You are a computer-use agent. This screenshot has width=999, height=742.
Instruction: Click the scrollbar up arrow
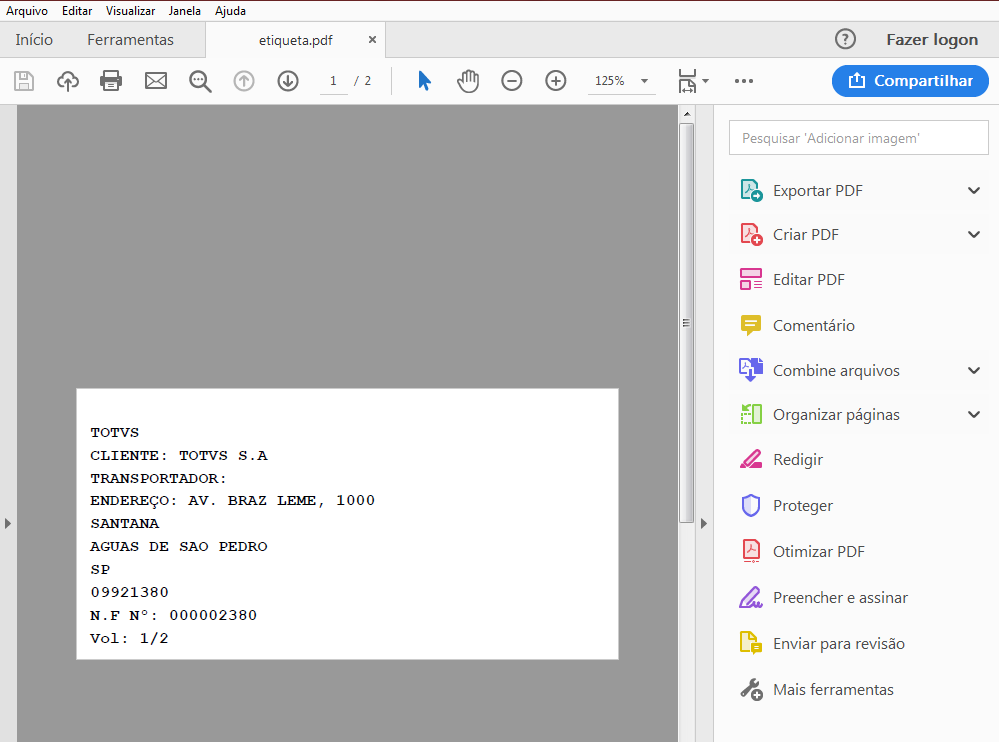[x=686, y=114]
